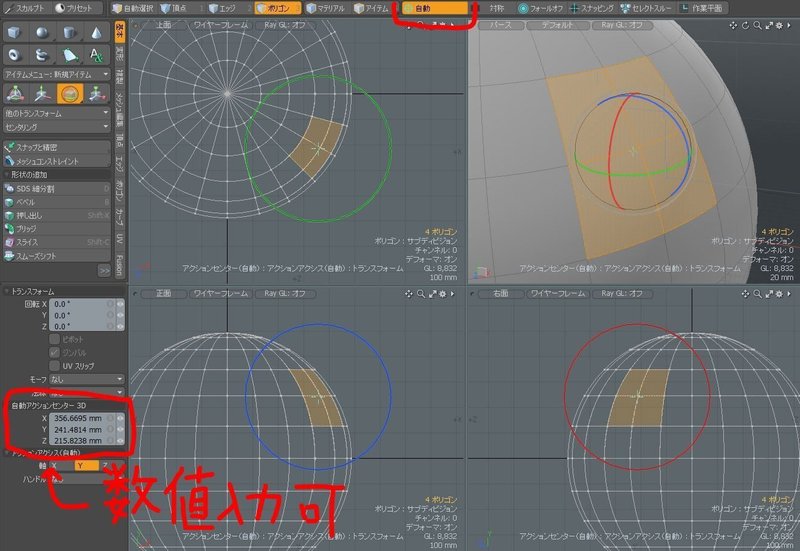Open the gear settings in right viewport
This screenshot has height=551, width=800.
[780, 294]
